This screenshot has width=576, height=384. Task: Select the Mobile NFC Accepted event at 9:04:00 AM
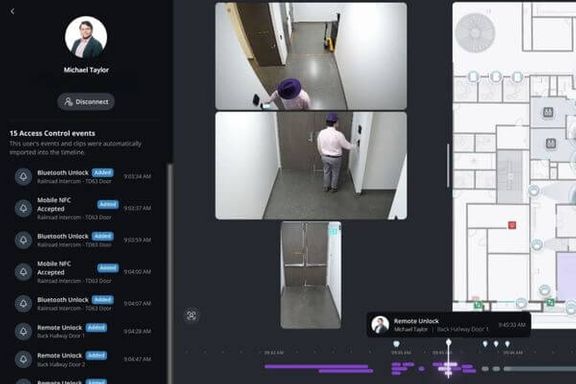84,272
